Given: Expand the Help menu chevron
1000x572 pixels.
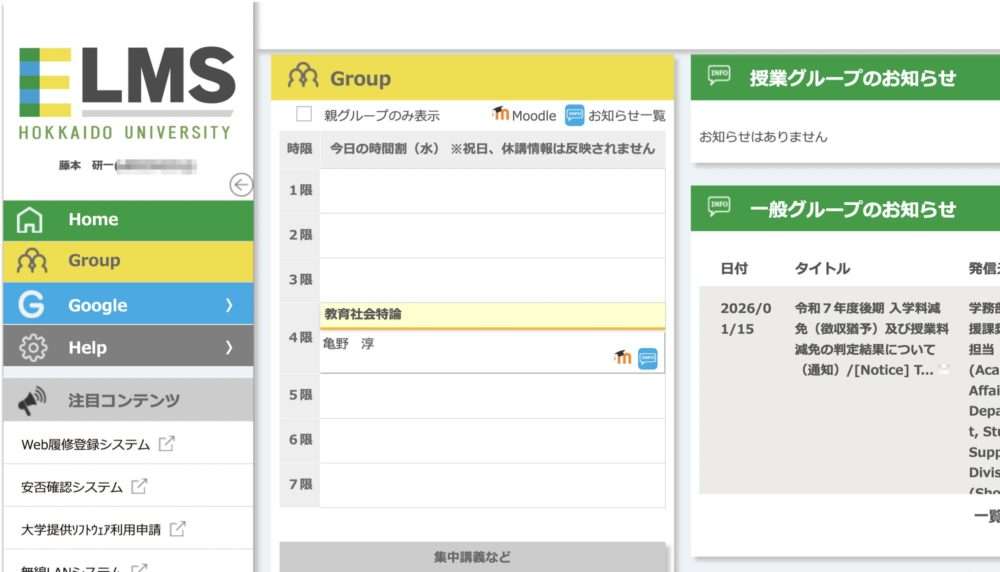Looking at the screenshot, I should point(228,348).
